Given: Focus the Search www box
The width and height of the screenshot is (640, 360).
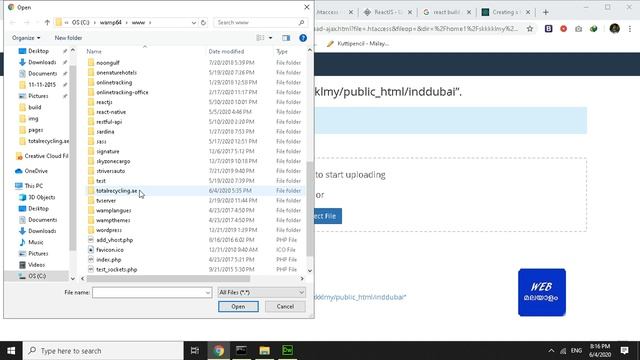Looking at the screenshot, I should pyautogui.click(x=260, y=22).
